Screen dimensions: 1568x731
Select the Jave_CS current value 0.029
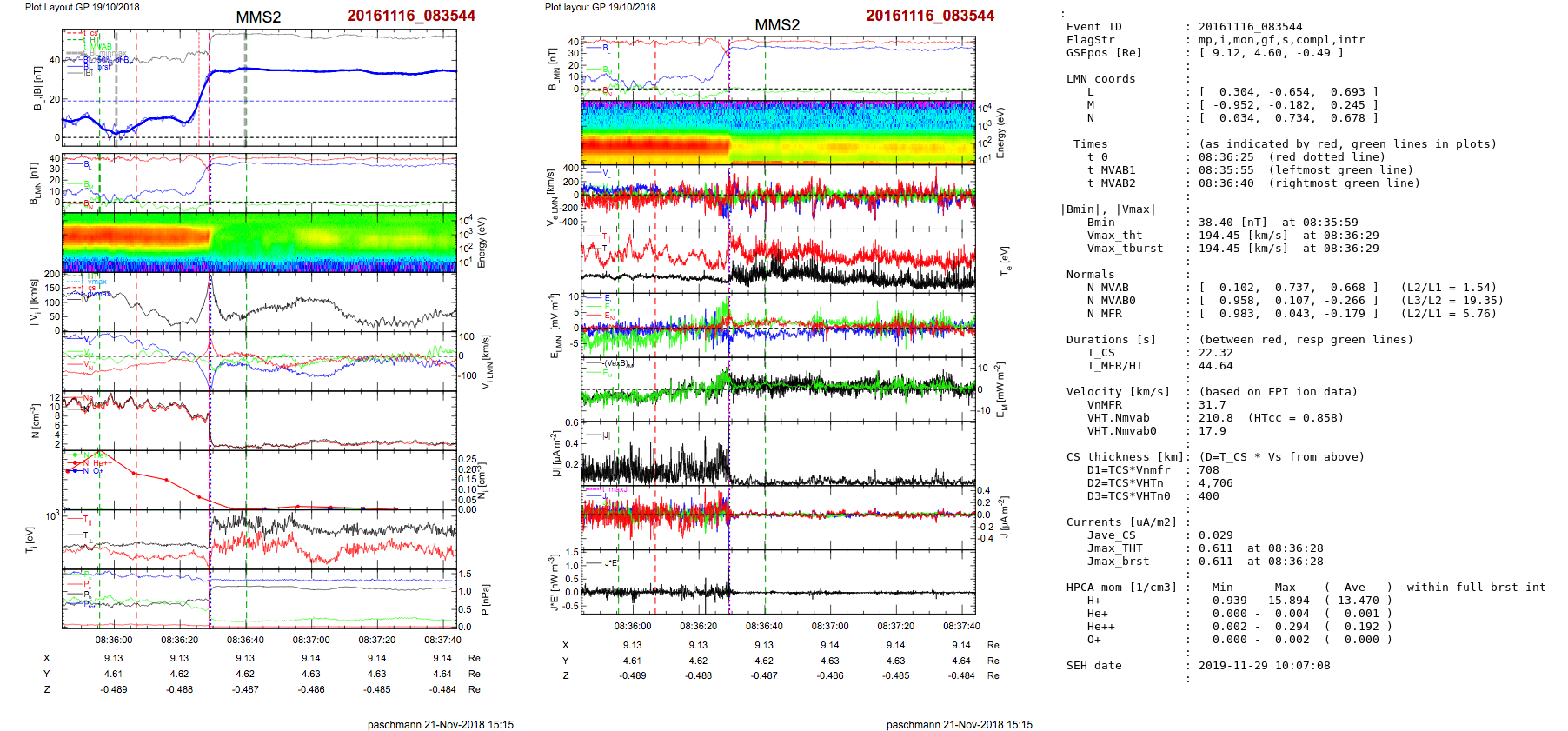[x=1216, y=535]
